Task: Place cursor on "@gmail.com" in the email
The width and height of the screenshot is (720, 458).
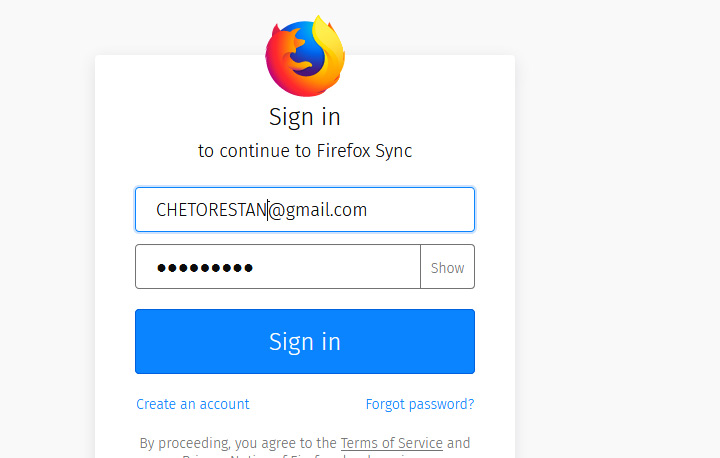Action: point(318,210)
